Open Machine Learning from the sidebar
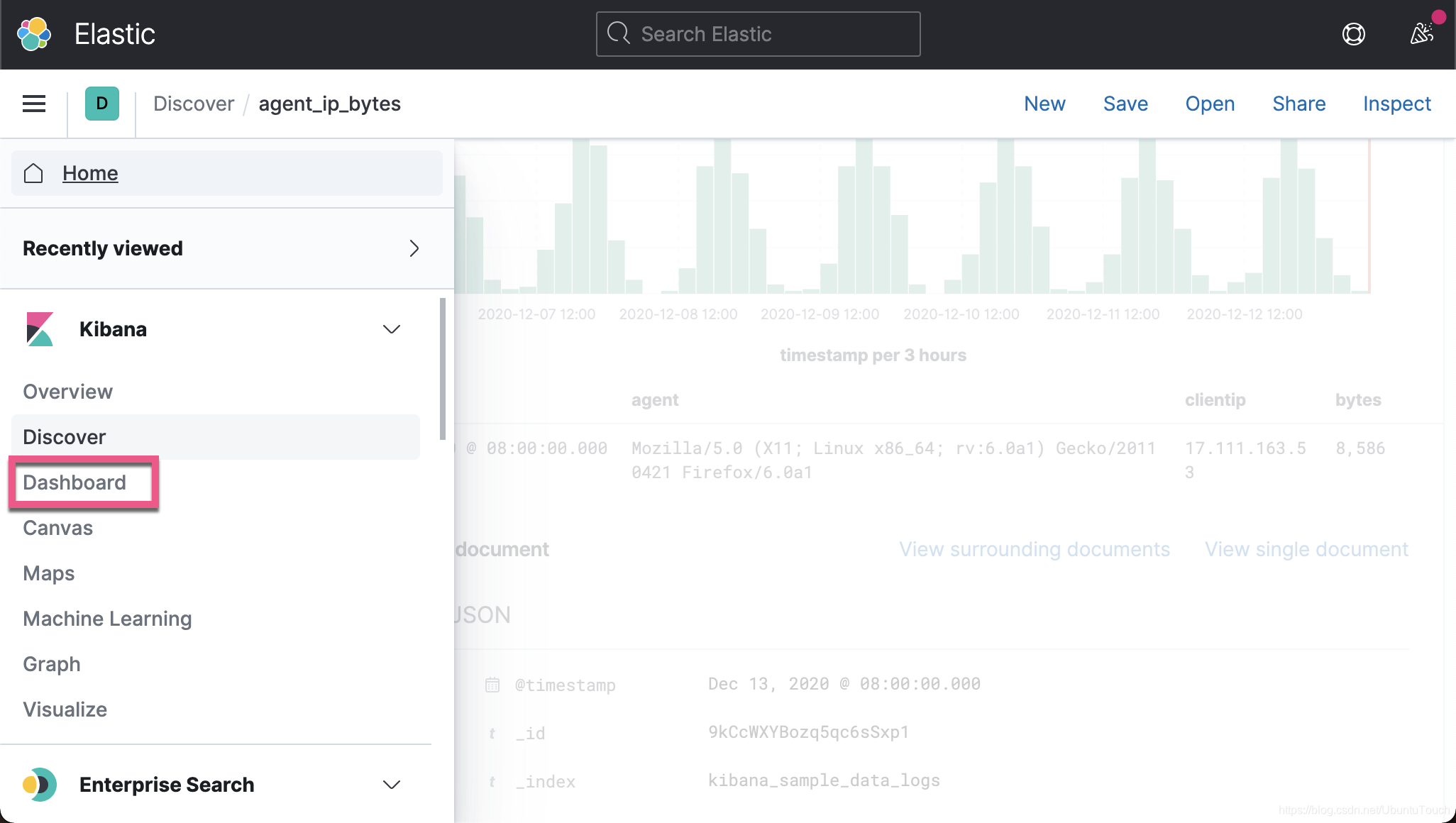The width and height of the screenshot is (1456, 823). pyautogui.click(x=107, y=619)
